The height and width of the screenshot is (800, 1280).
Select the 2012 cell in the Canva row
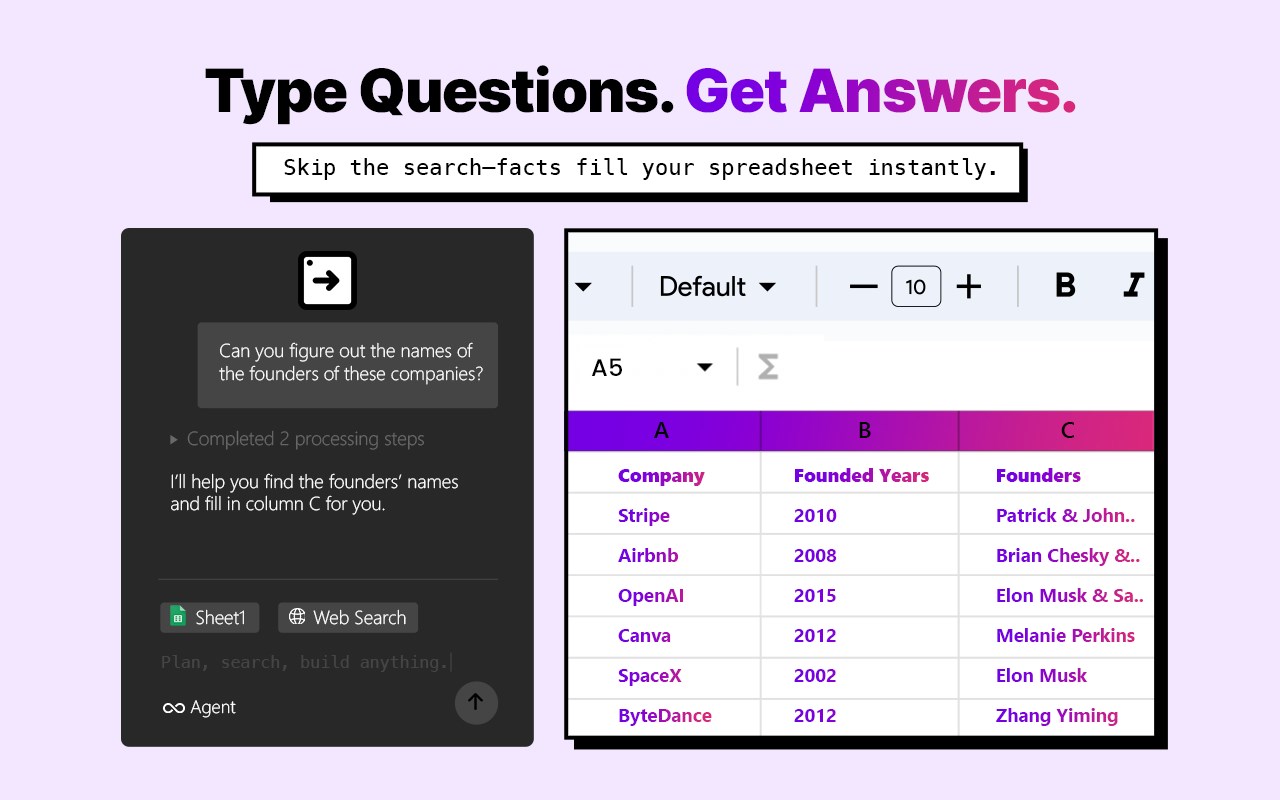point(860,635)
